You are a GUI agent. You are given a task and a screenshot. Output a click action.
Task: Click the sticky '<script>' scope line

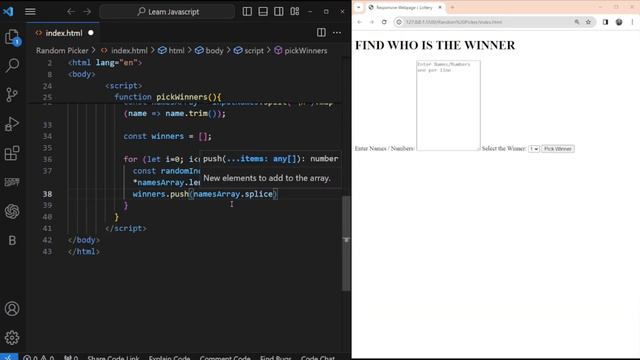point(124,86)
